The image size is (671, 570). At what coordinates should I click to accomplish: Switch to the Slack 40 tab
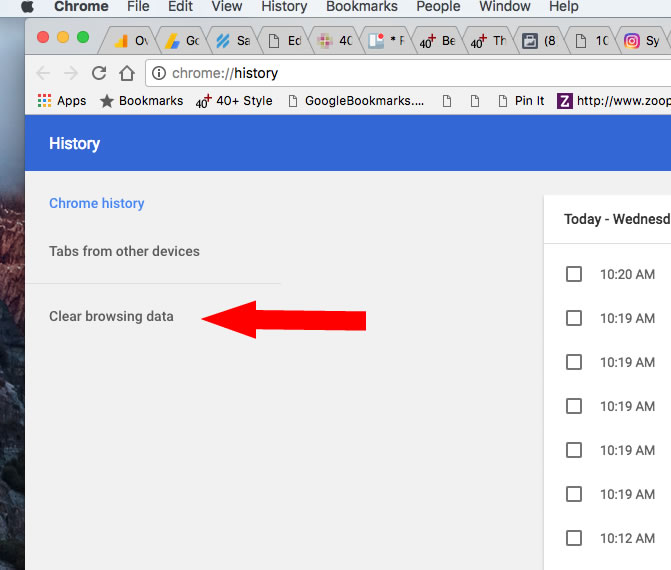click(336, 41)
